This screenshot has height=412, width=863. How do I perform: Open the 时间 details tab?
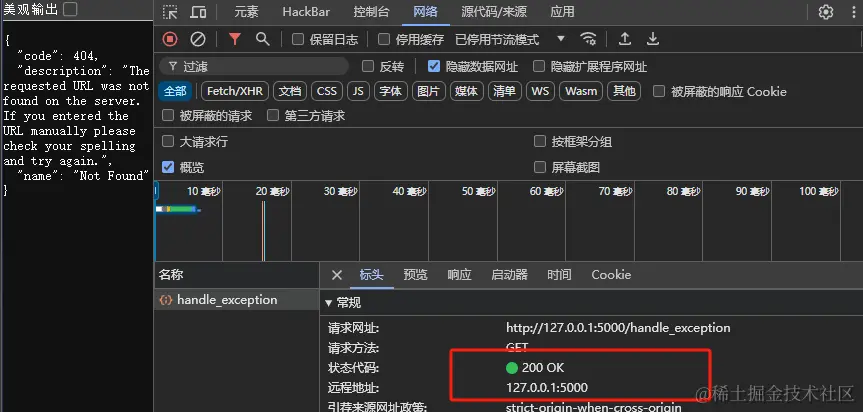[x=559, y=275]
